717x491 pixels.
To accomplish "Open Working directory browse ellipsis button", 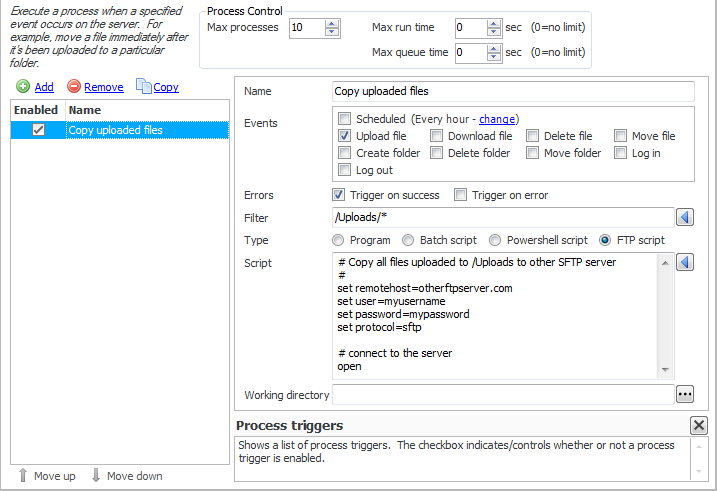I will tap(685, 395).
